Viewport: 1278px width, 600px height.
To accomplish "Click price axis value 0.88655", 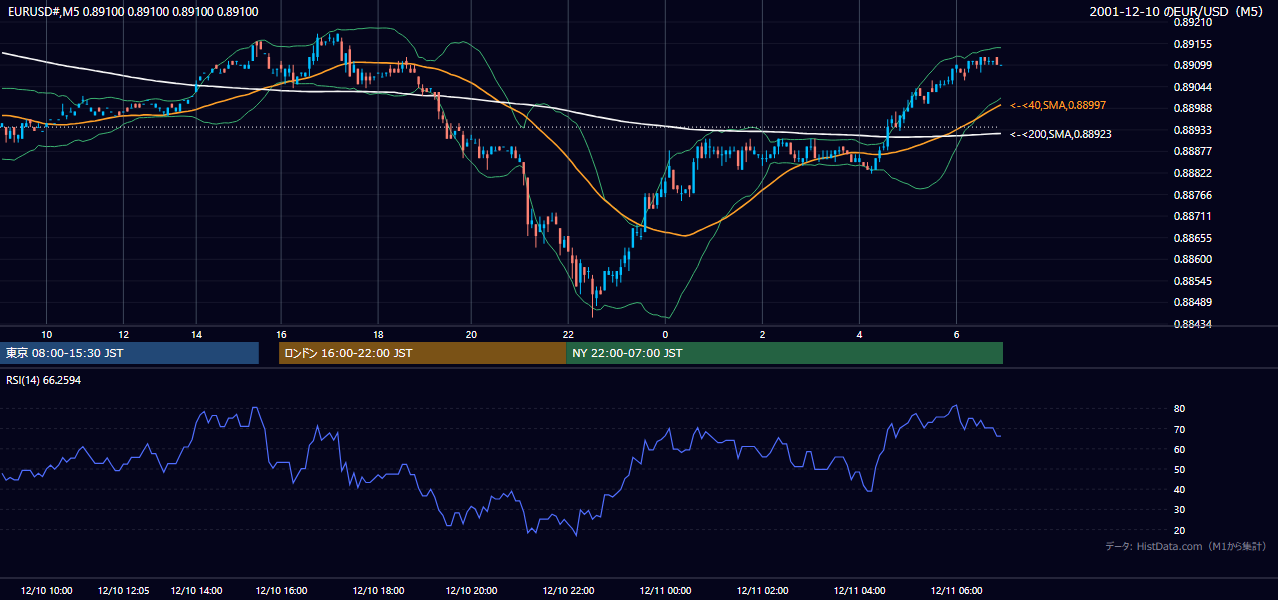I will [1193, 238].
